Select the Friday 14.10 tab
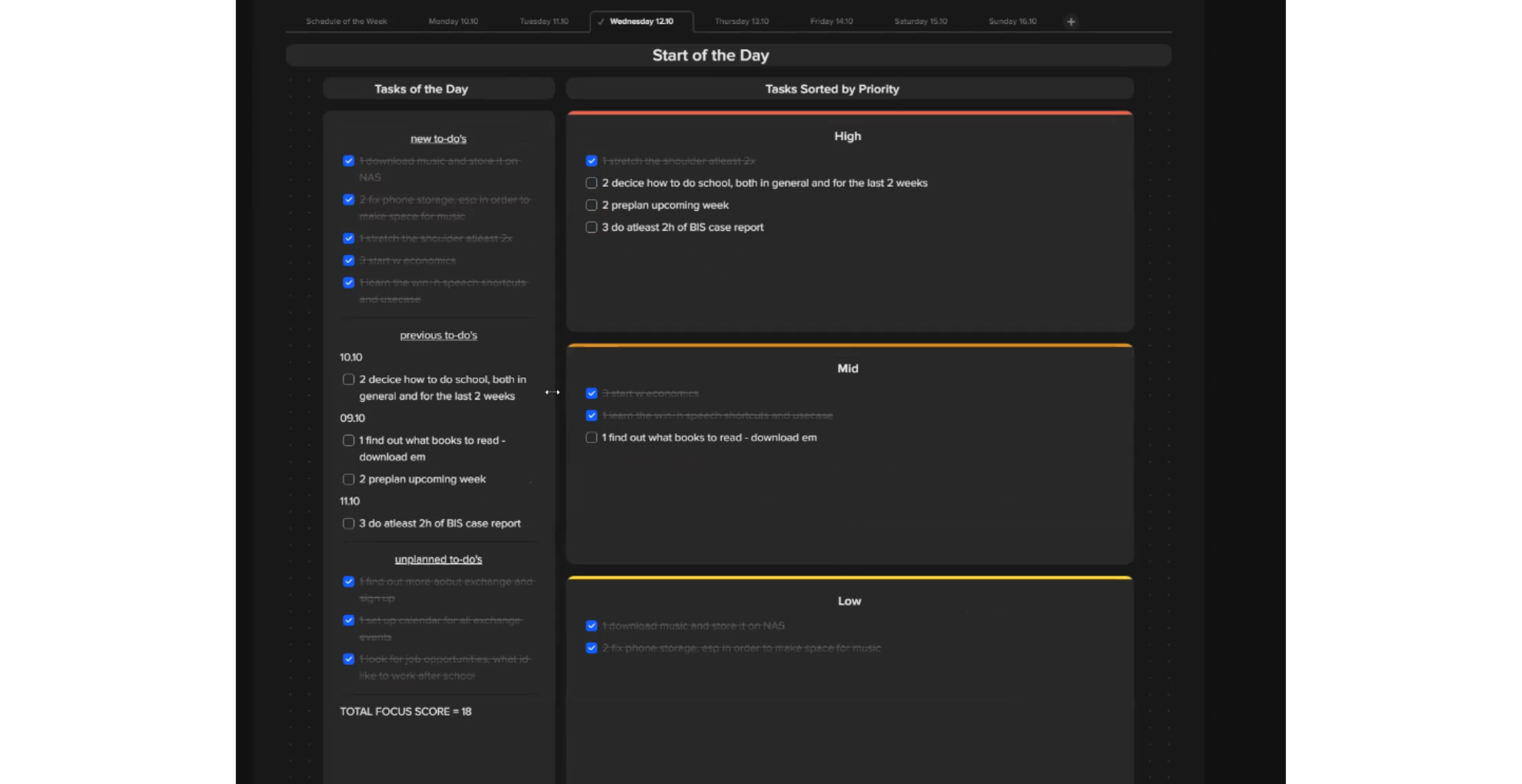Viewport: 1522px width, 784px height. pyautogui.click(x=832, y=22)
